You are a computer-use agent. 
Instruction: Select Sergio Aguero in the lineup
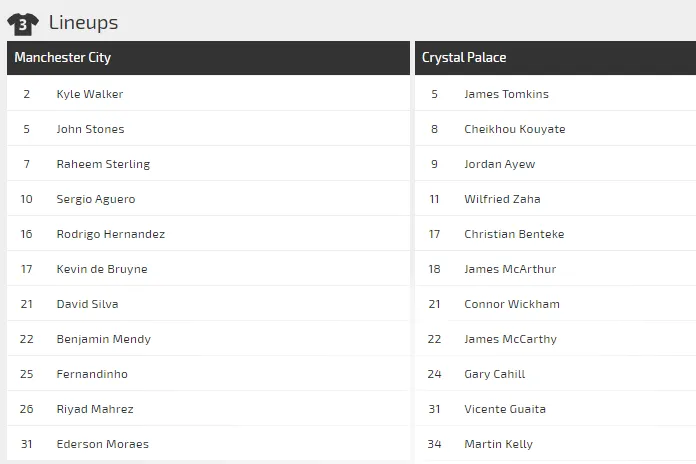[96, 199]
